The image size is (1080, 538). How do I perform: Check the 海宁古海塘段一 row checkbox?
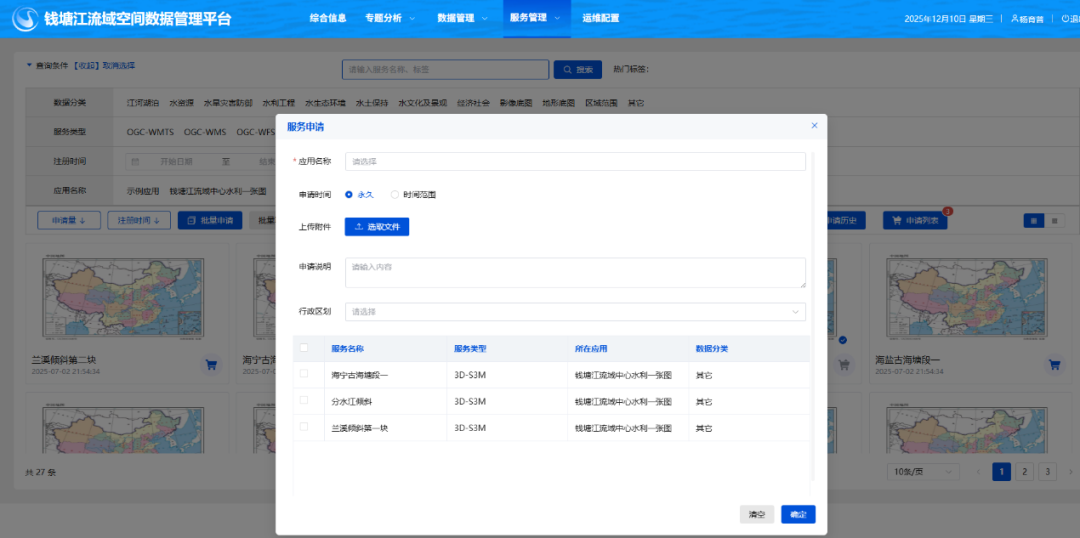304,374
